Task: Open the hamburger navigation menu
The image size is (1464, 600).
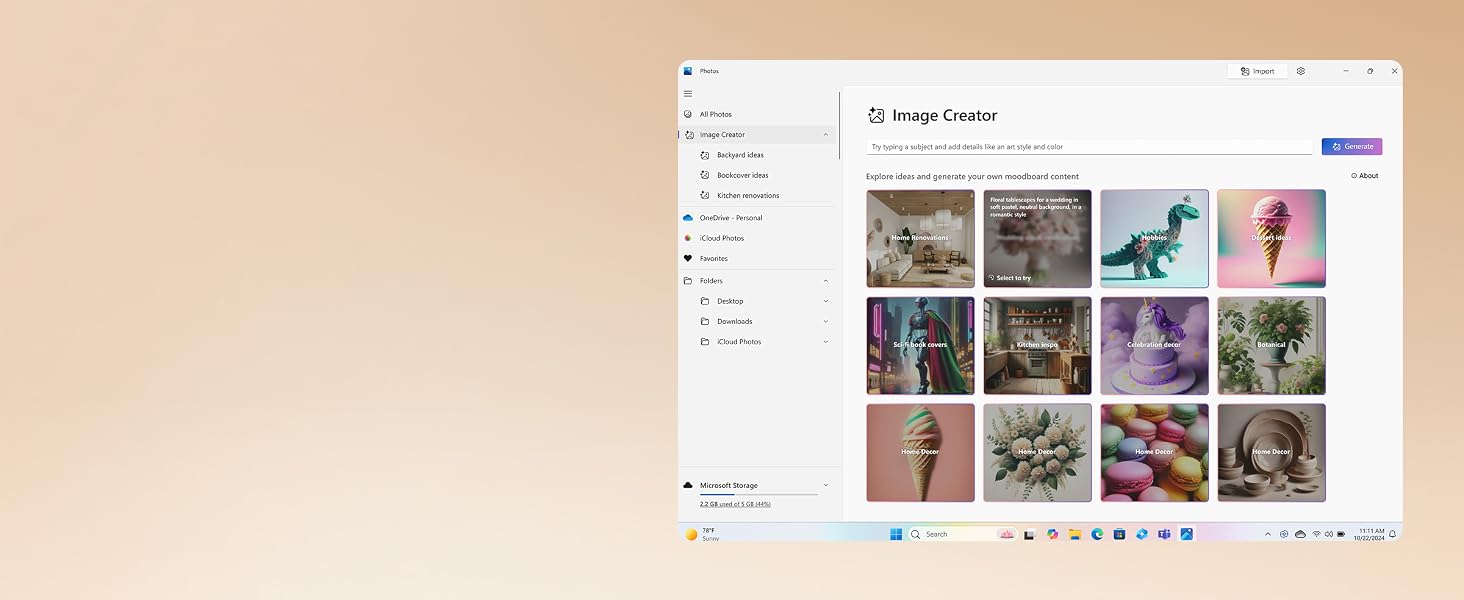Action: click(688, 94)
